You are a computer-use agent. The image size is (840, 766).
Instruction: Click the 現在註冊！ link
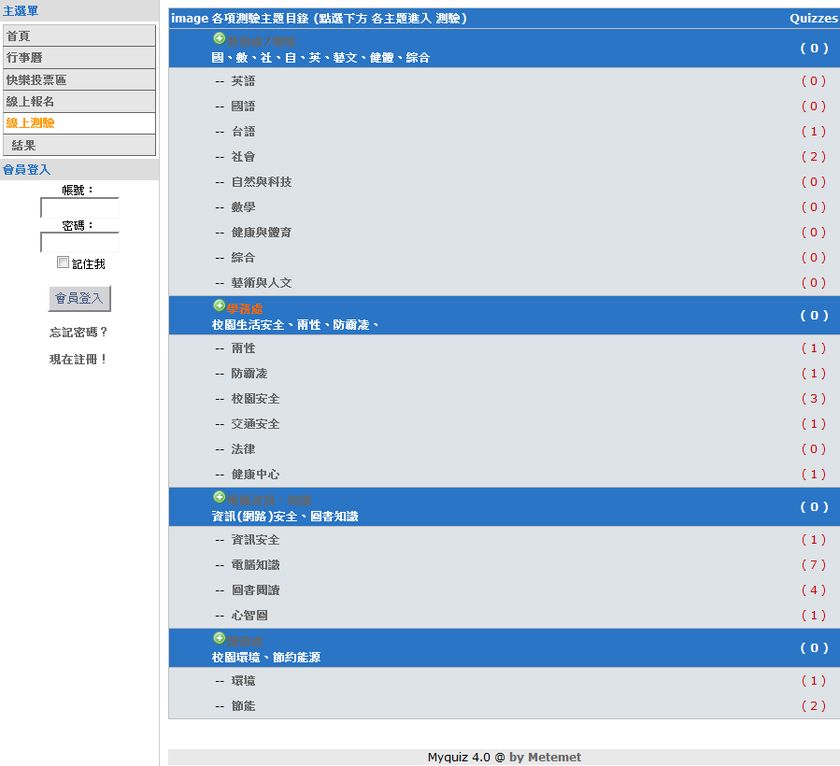(x=79, y=359)
